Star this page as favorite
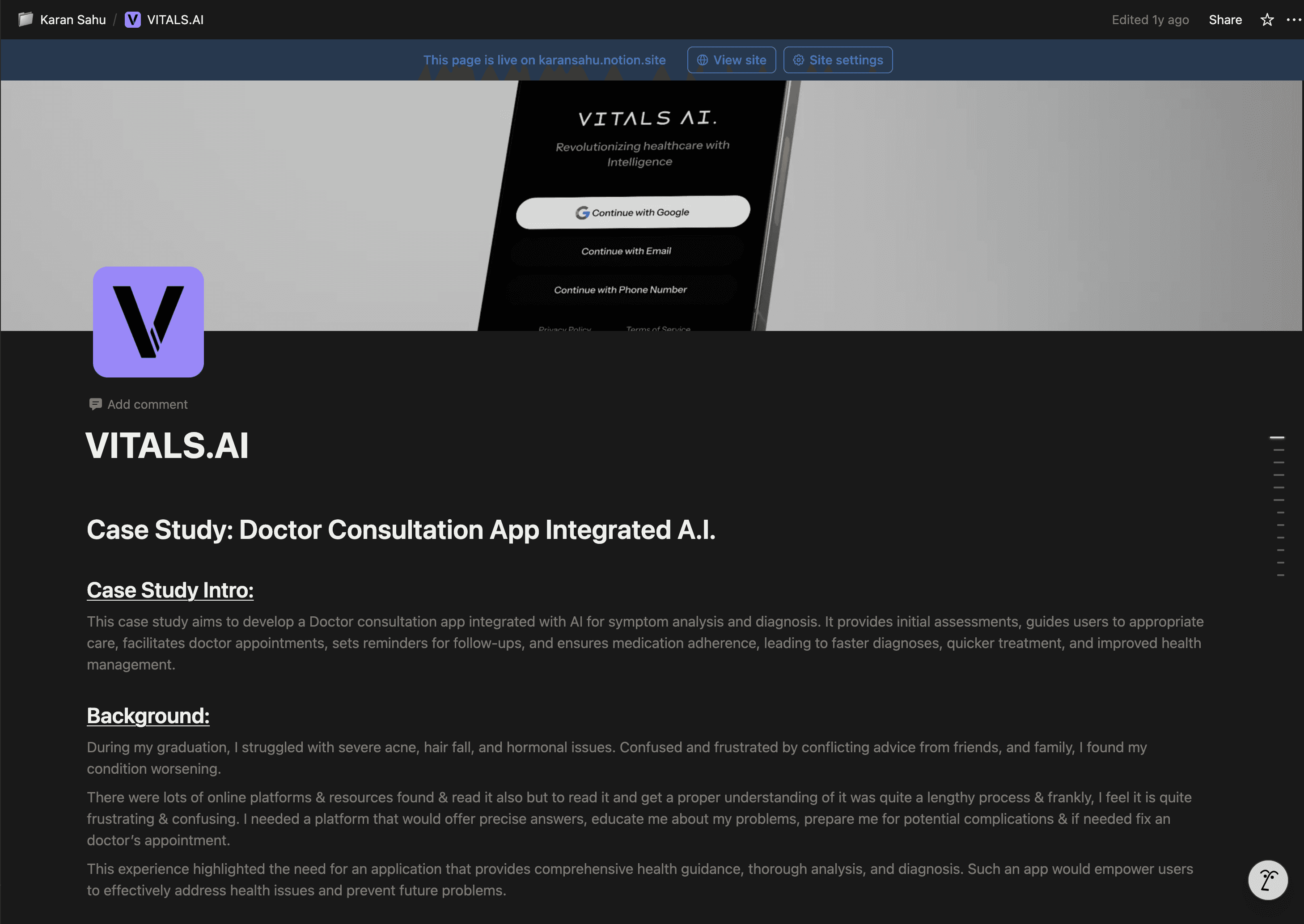Image resolution: width=1304 pixels, height=924 pixels. pos(1266,20)
